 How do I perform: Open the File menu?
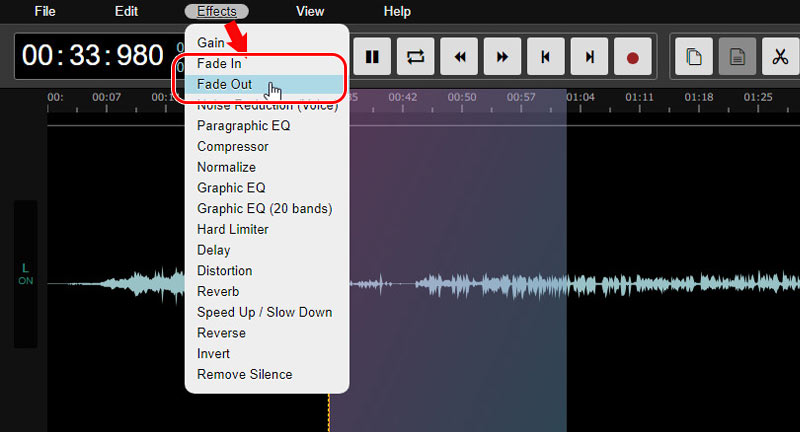pos(45,12)
